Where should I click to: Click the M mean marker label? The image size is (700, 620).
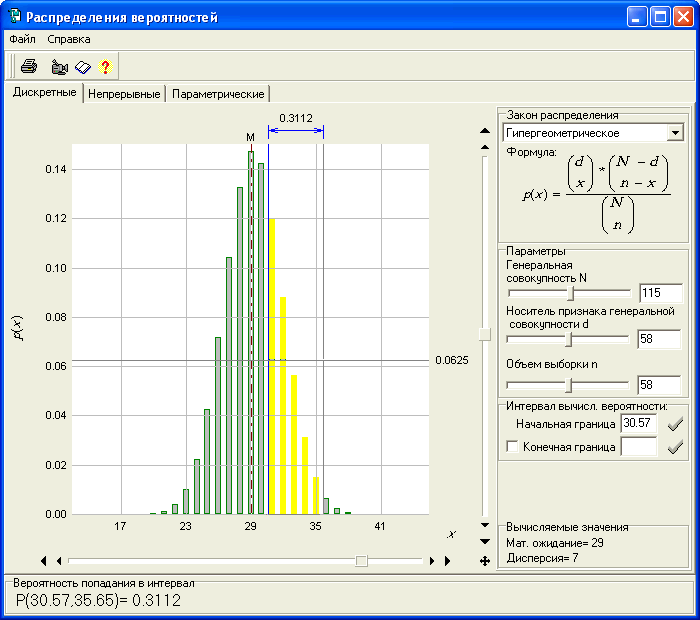point(250,137)
